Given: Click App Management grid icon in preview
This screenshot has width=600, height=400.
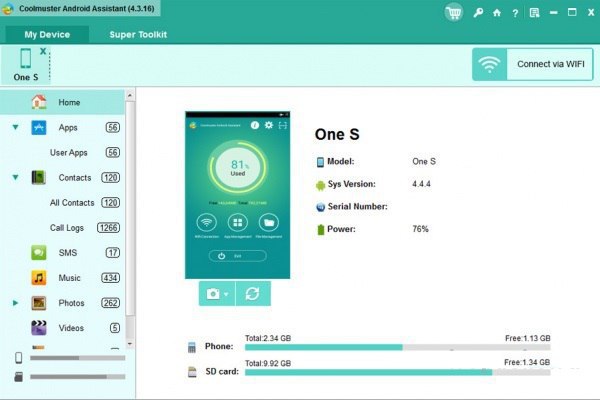Looking at the screenshot, I should click(x=237, y=222).
